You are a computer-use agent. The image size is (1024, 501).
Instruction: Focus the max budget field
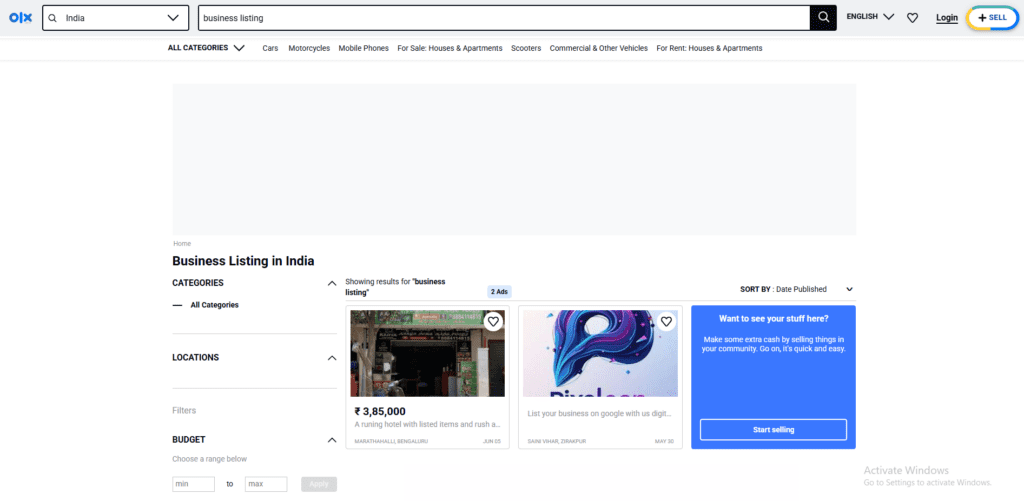[266, 484]
